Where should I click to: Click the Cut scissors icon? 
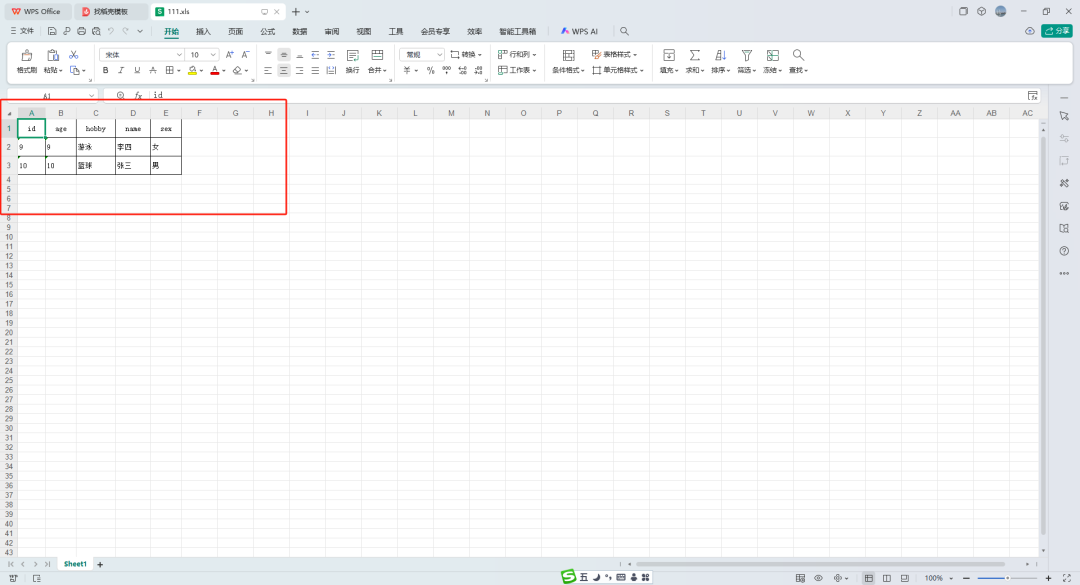pyautogui.click(x=74, y=54)
